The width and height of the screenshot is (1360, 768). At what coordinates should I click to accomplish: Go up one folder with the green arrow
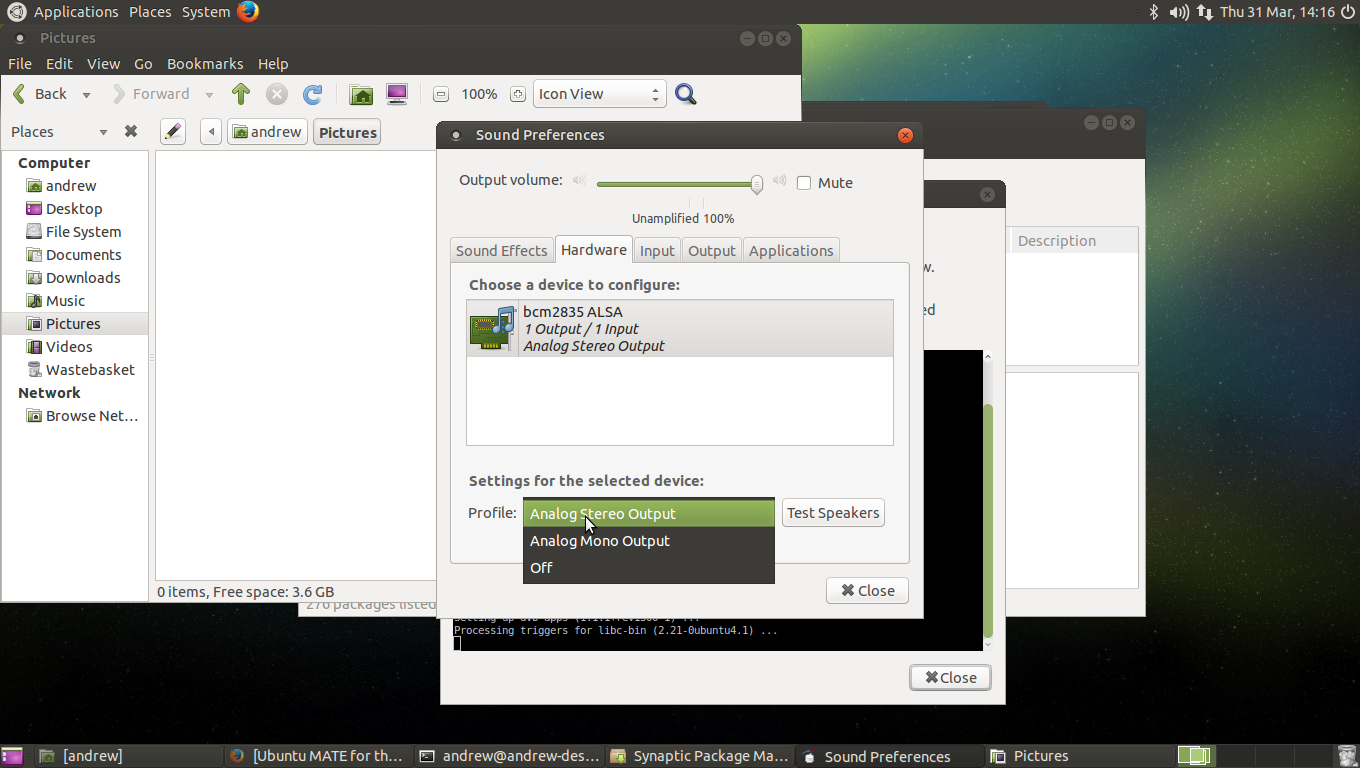[x=240, y=94]
